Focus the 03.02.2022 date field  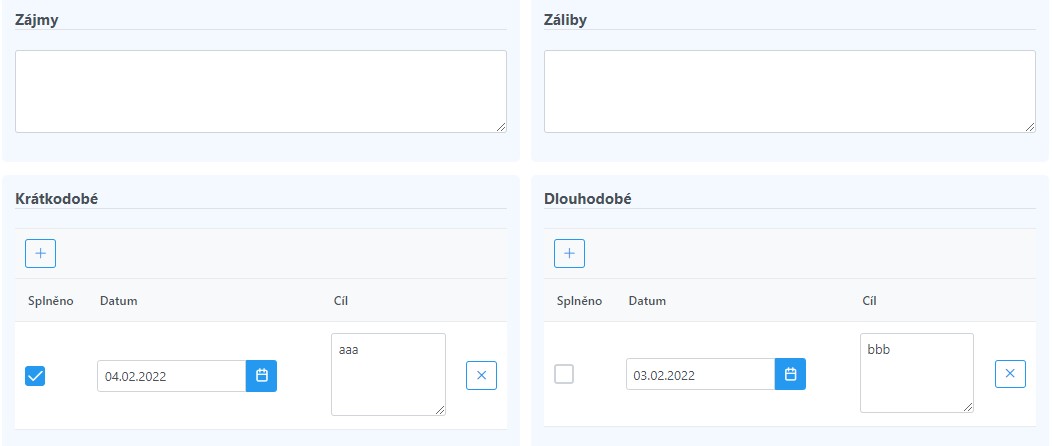pyautogui.click(x=700, y=374)
